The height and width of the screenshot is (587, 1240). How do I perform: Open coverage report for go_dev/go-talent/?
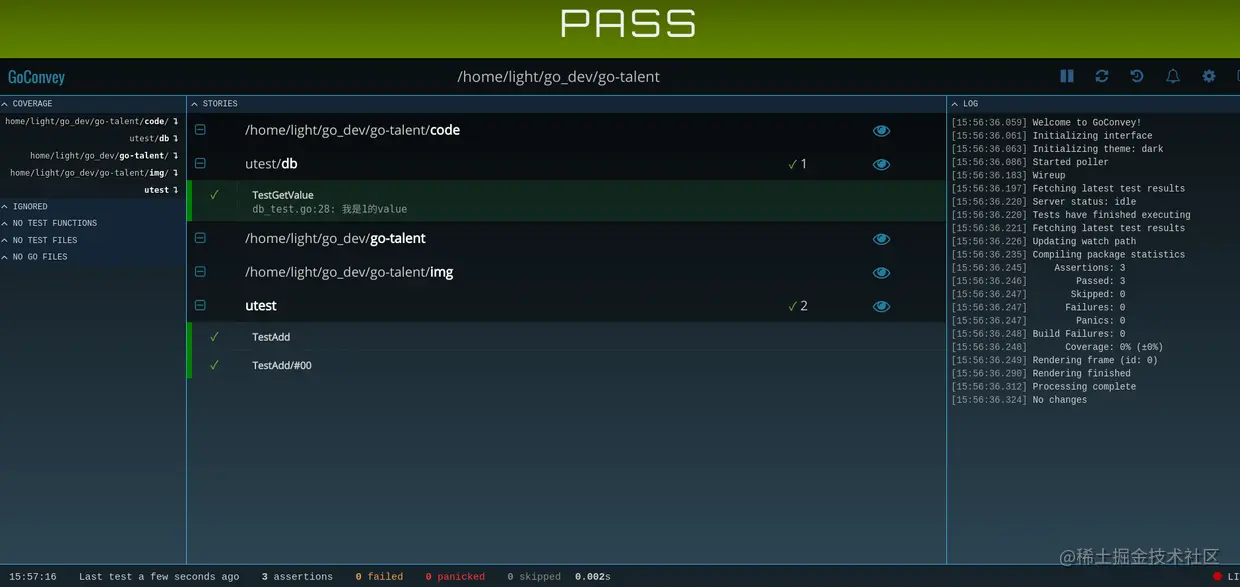coord(103,156)
